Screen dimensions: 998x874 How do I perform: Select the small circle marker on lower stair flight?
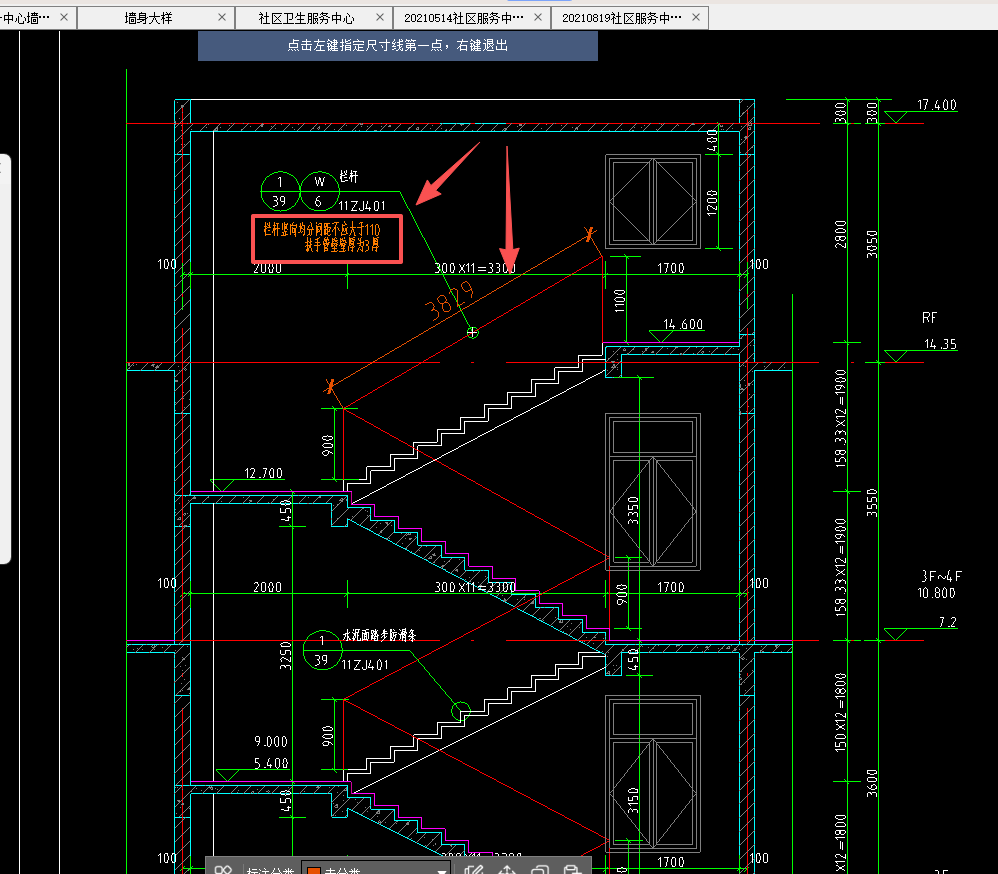(461, 710)
